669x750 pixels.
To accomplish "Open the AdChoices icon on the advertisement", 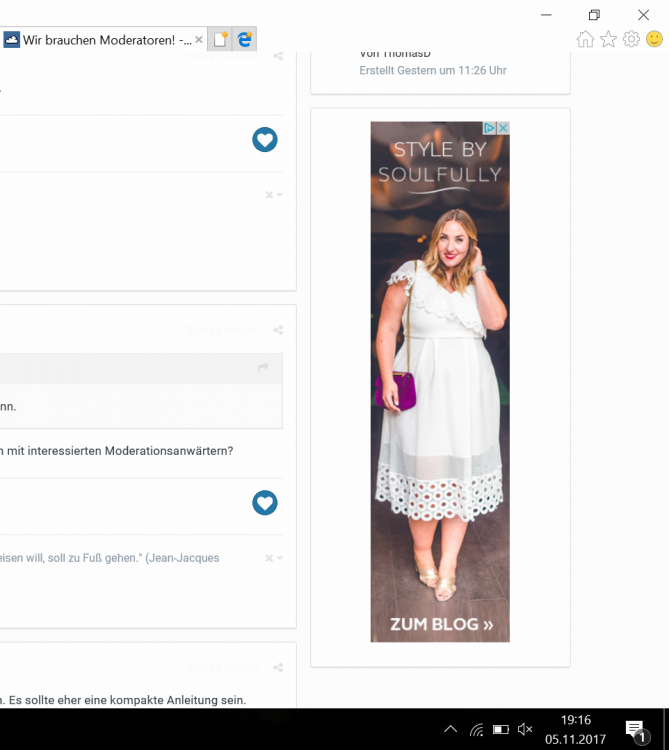I will point(490,128).
